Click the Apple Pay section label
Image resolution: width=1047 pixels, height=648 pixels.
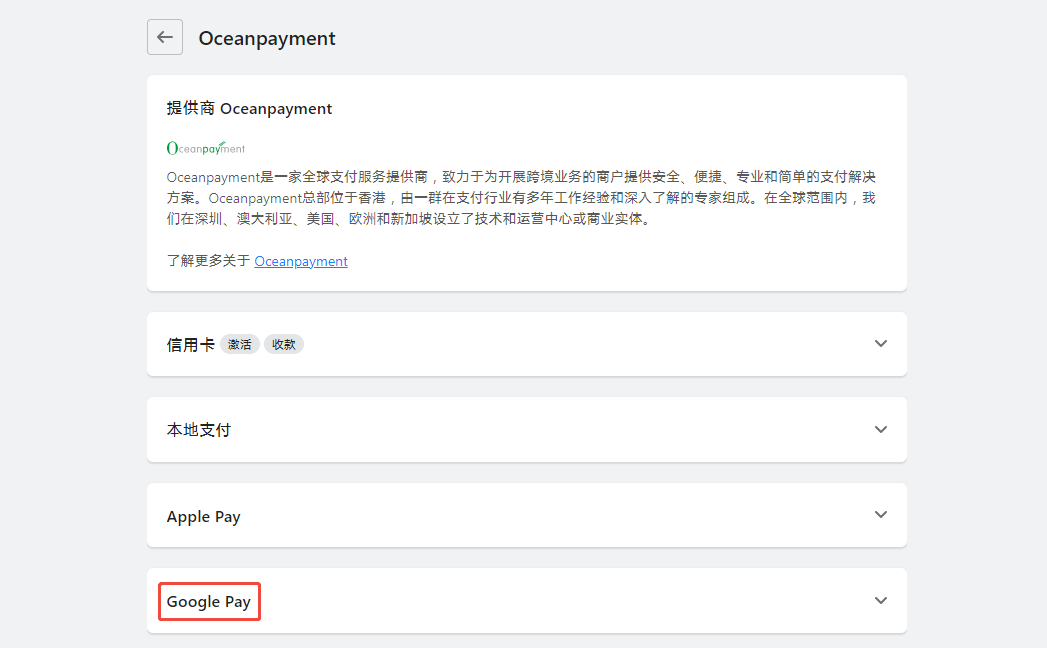click(203, 517)
